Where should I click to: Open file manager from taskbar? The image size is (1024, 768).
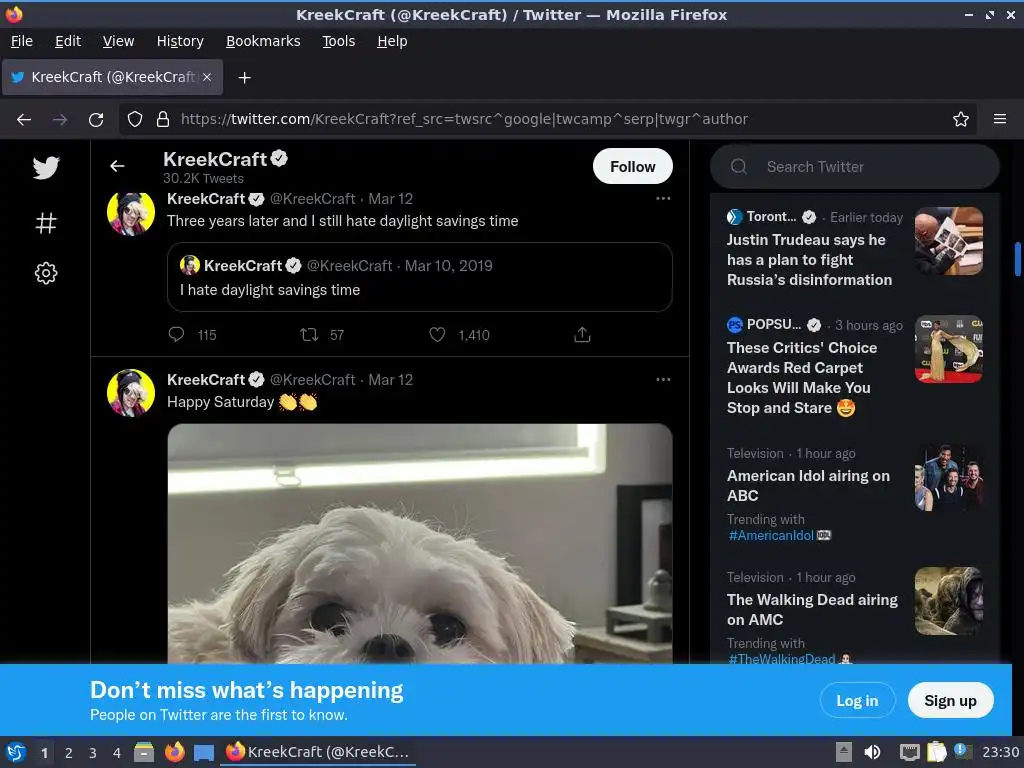pyautogui.click(x=144, y=752)
